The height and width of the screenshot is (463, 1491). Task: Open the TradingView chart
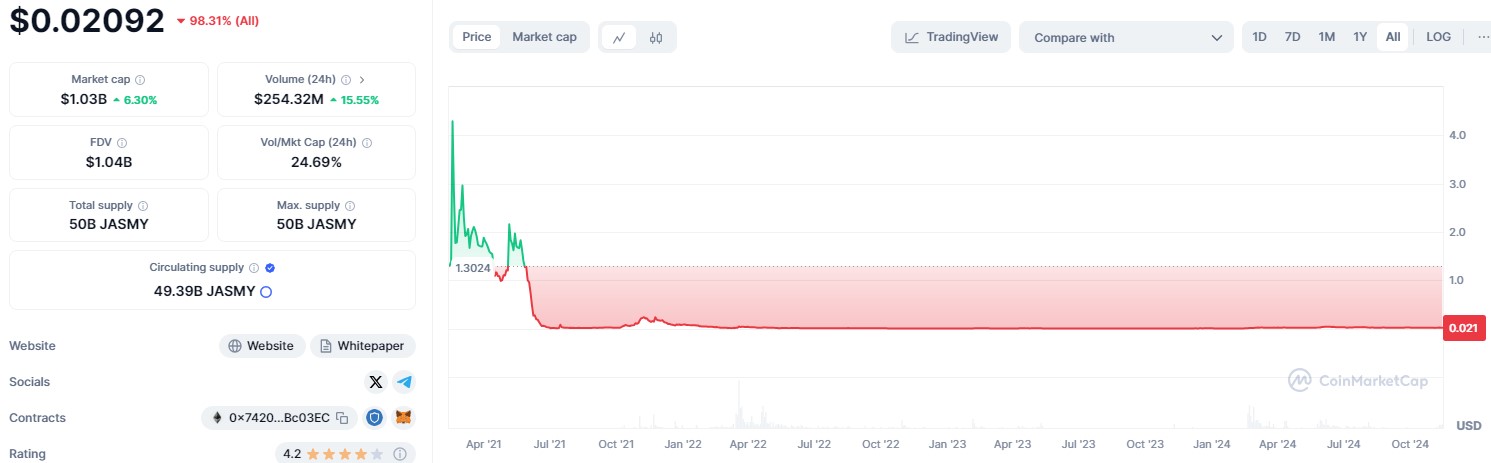tap(951, 38)
